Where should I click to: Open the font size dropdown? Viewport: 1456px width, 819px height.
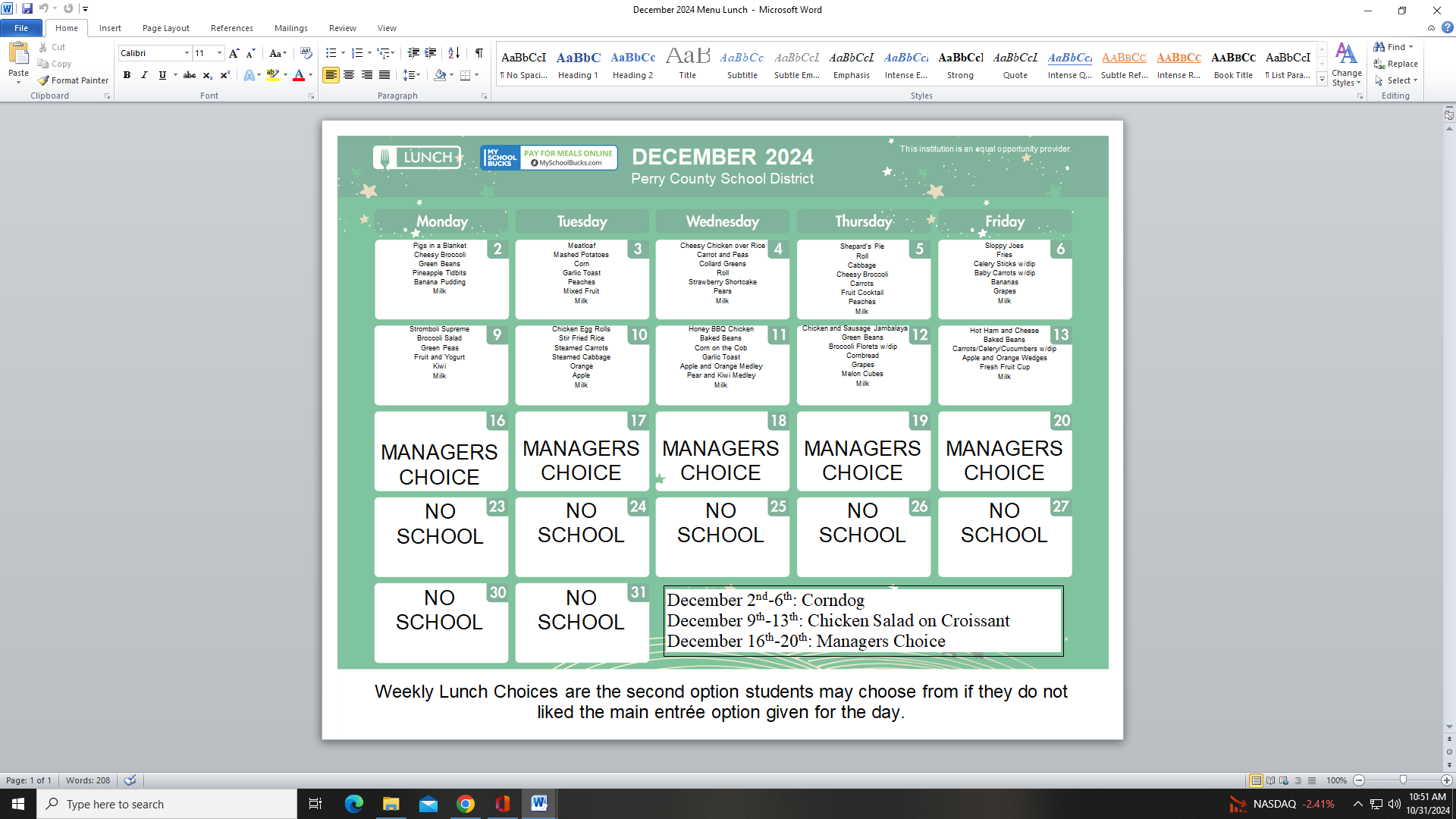point(220,53)
